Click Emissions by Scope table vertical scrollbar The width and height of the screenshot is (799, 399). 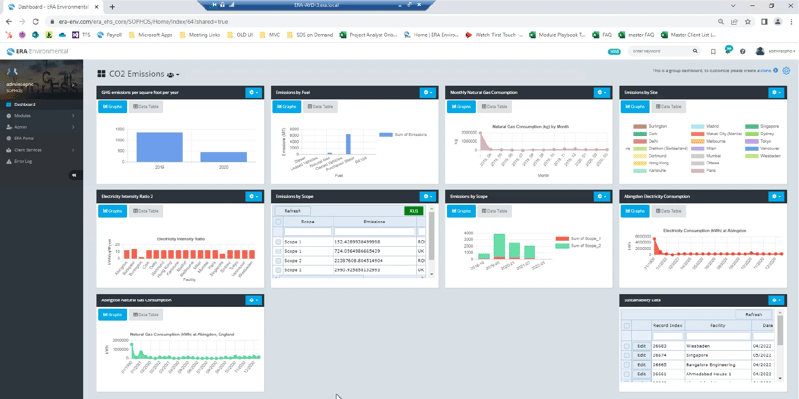(x=432, y=241)
